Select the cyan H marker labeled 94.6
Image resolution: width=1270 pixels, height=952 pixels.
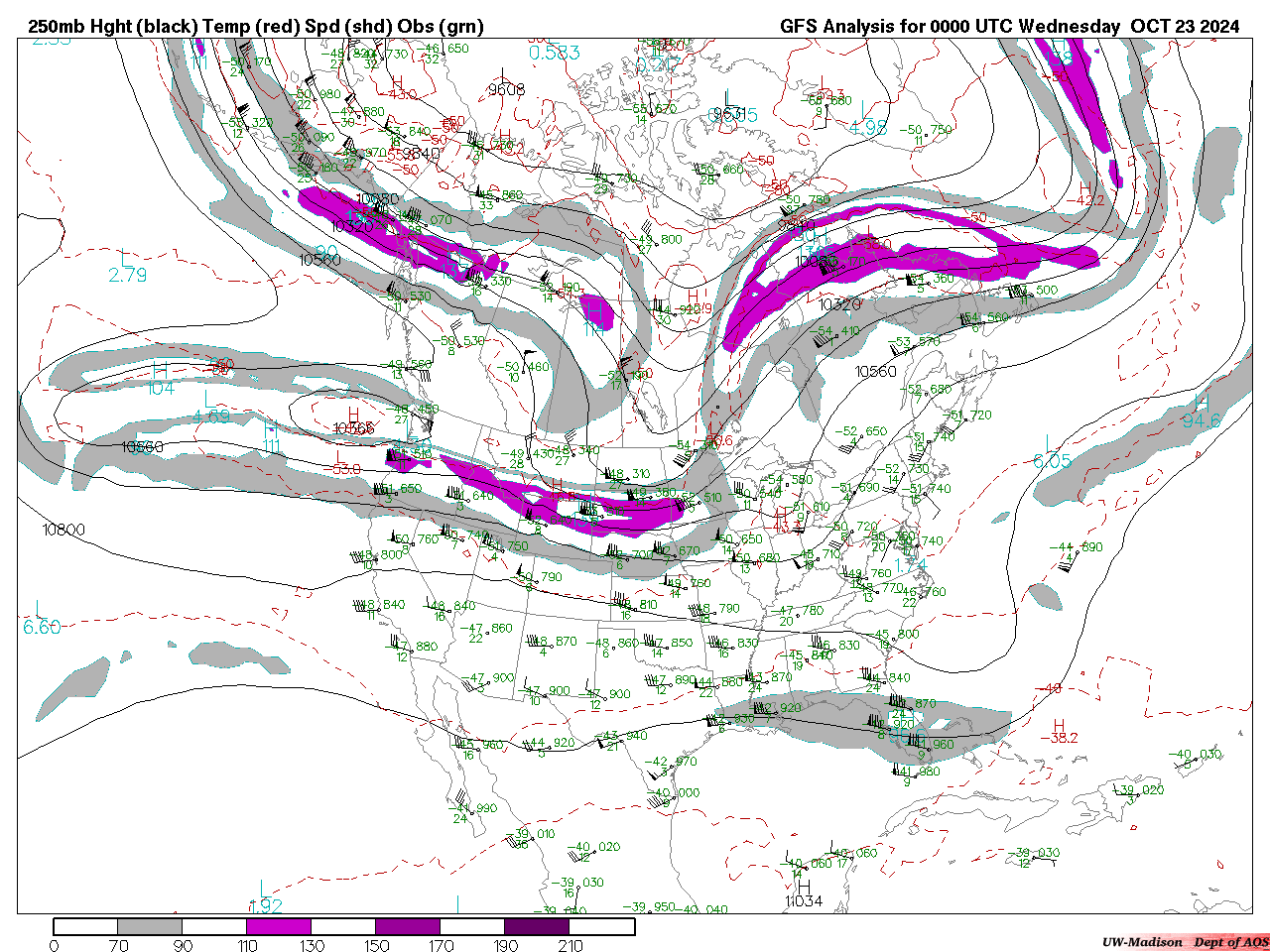(1202, 403)
